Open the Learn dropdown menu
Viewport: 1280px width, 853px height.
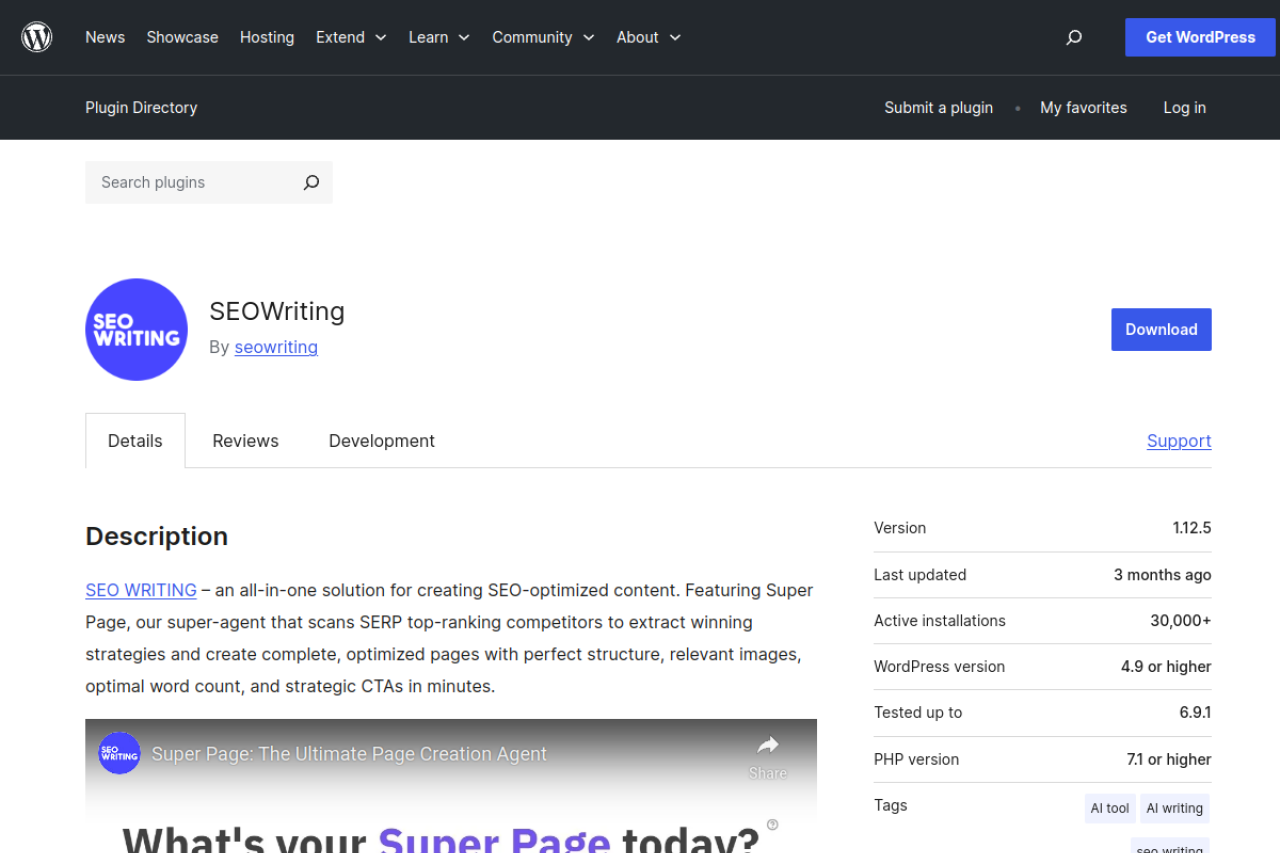438,37
